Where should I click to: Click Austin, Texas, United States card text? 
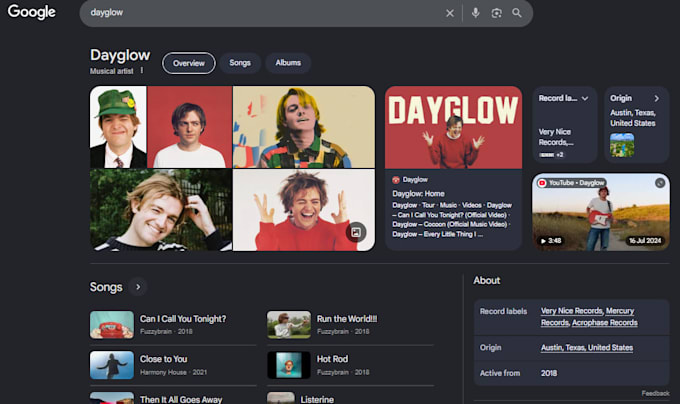click(x=633, y=118)
